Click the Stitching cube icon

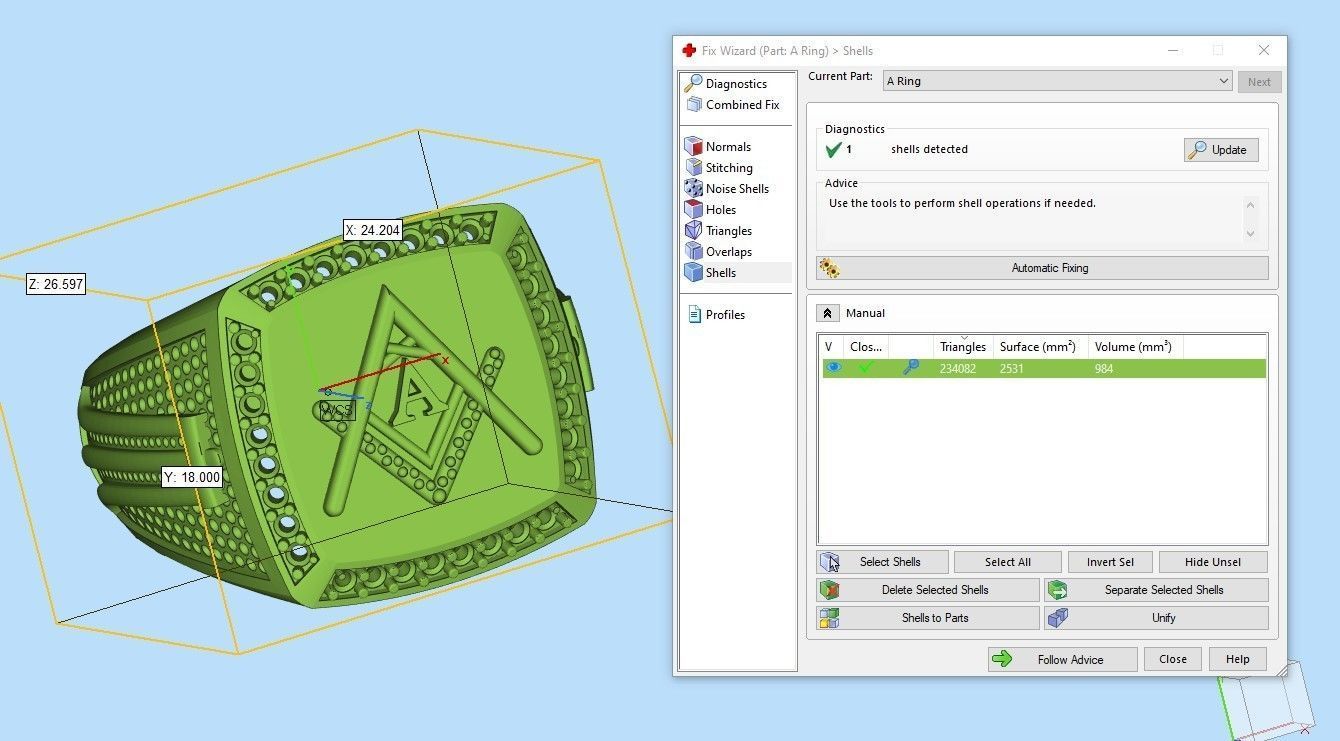pyautogui.click(x=693, y=167)
